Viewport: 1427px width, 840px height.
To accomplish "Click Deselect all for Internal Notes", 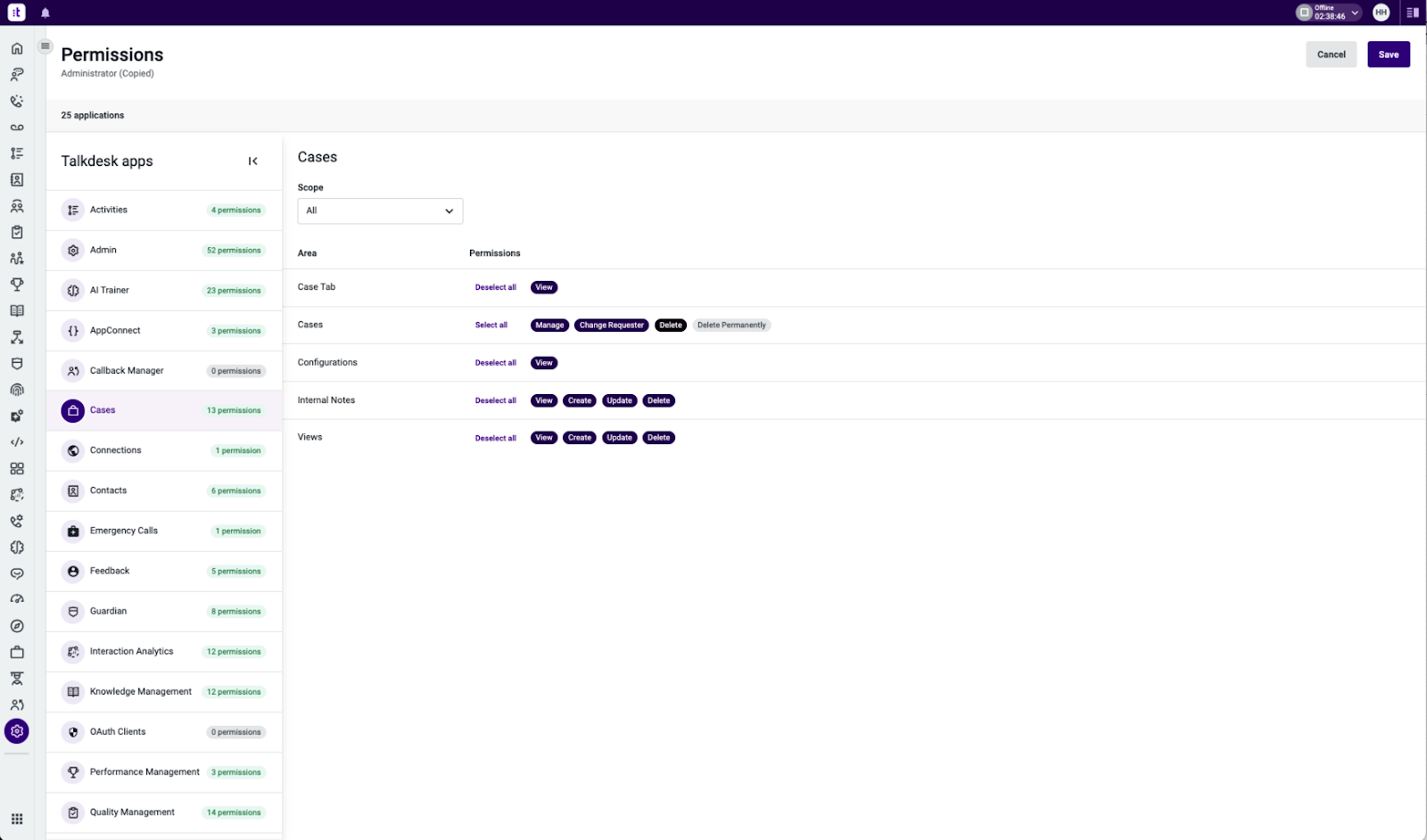I will [x=496, y=400].
